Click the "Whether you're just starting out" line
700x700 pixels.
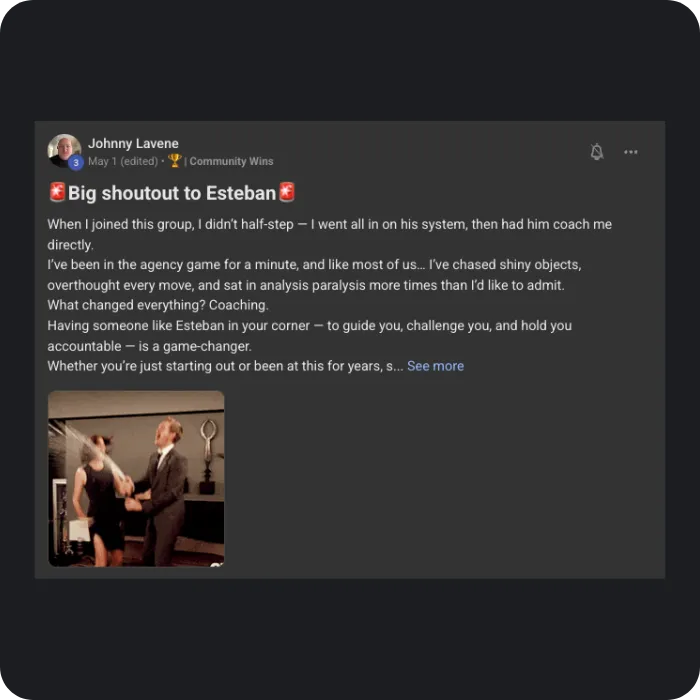pos(225,366)
